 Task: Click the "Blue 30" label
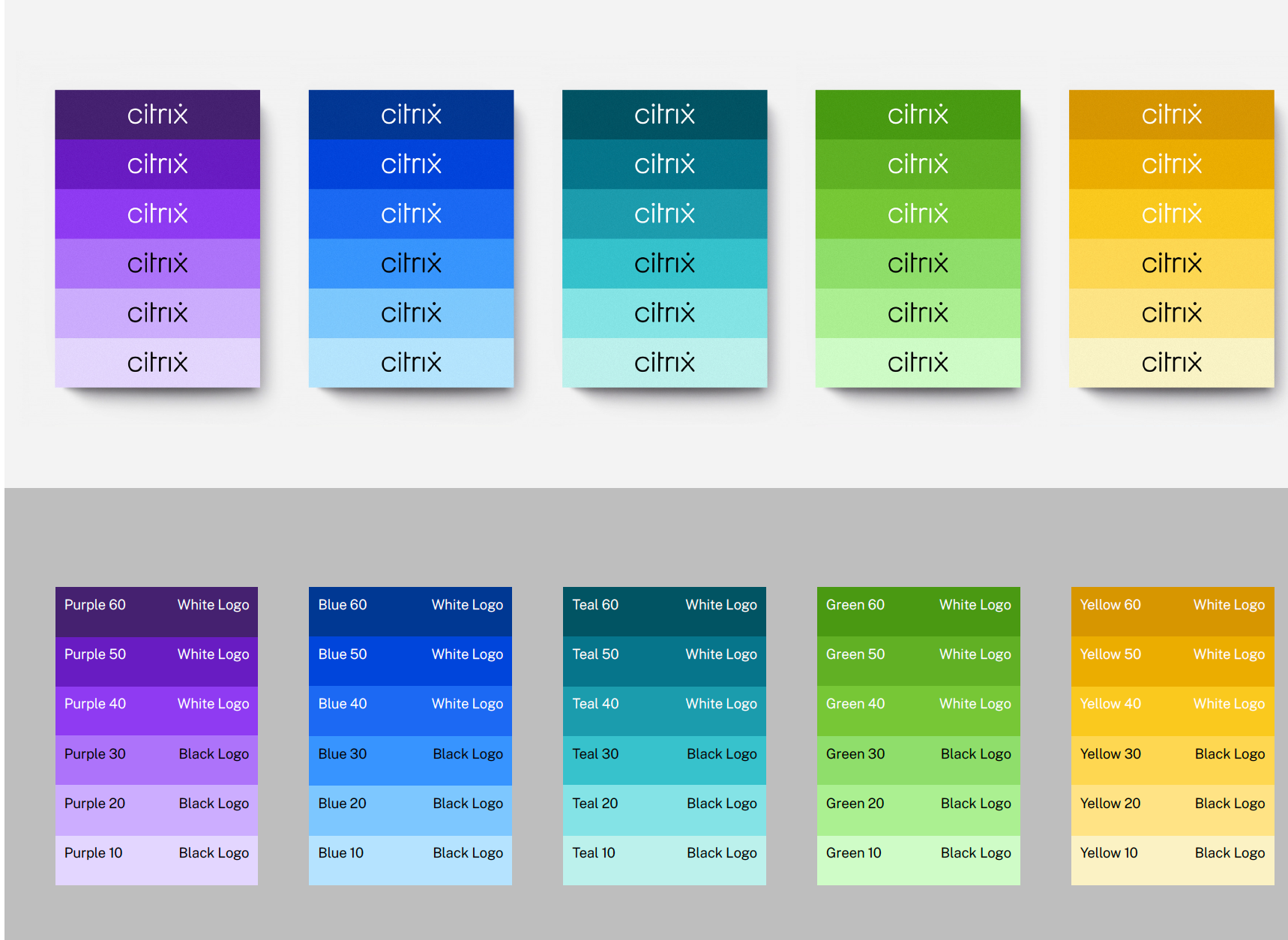(x=343, y=754)
